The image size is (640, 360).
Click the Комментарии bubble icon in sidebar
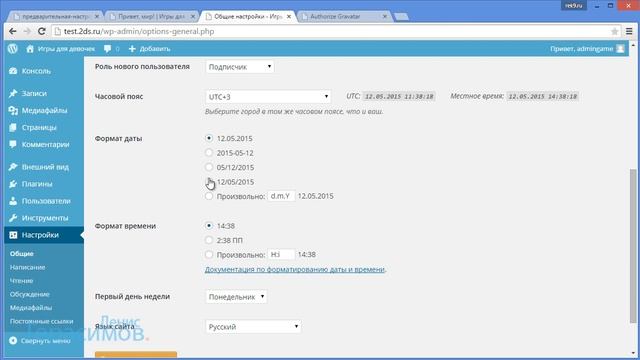[13, 144]
